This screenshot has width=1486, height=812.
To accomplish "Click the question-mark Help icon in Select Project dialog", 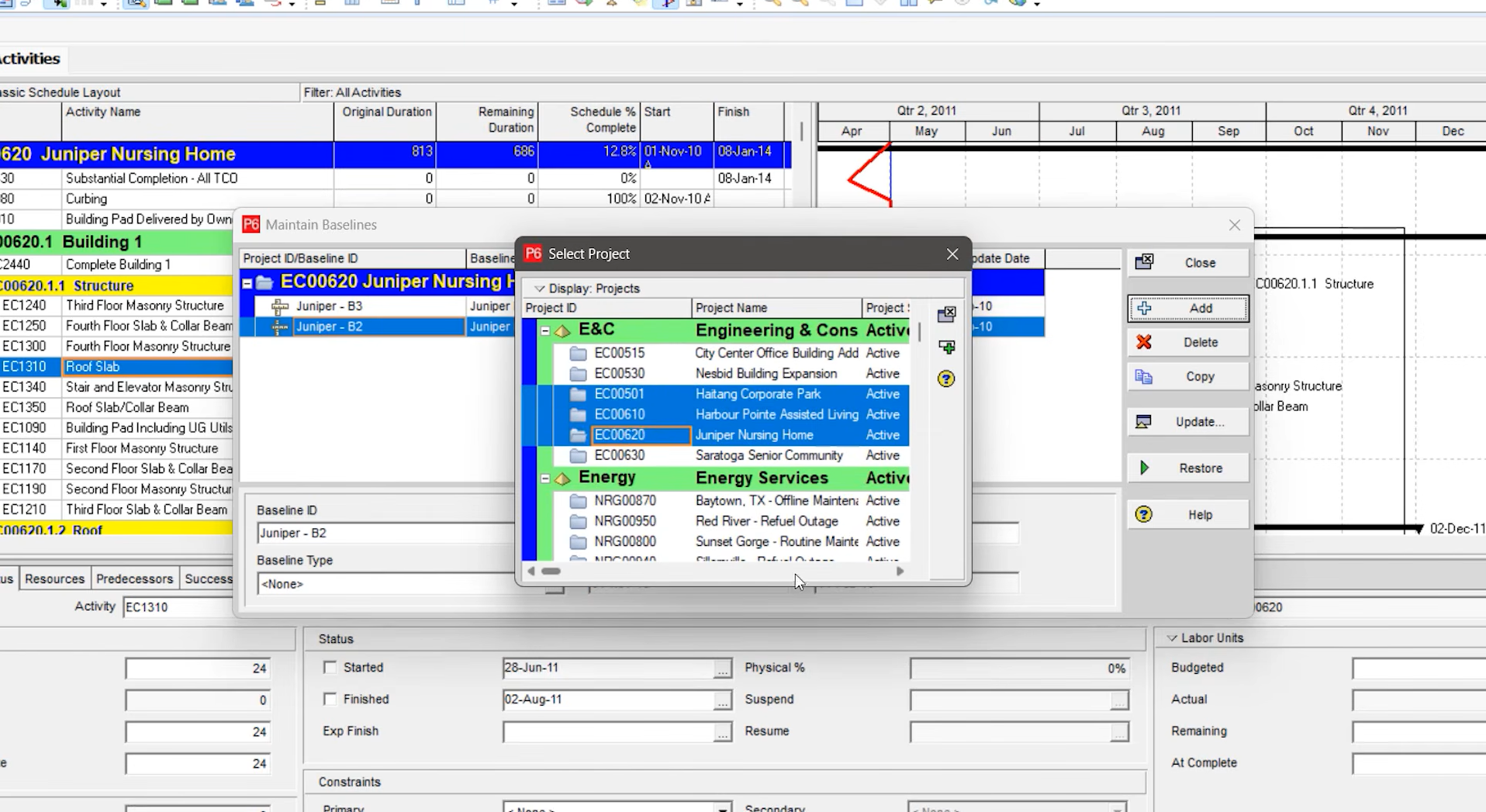I will pos(945,379).
